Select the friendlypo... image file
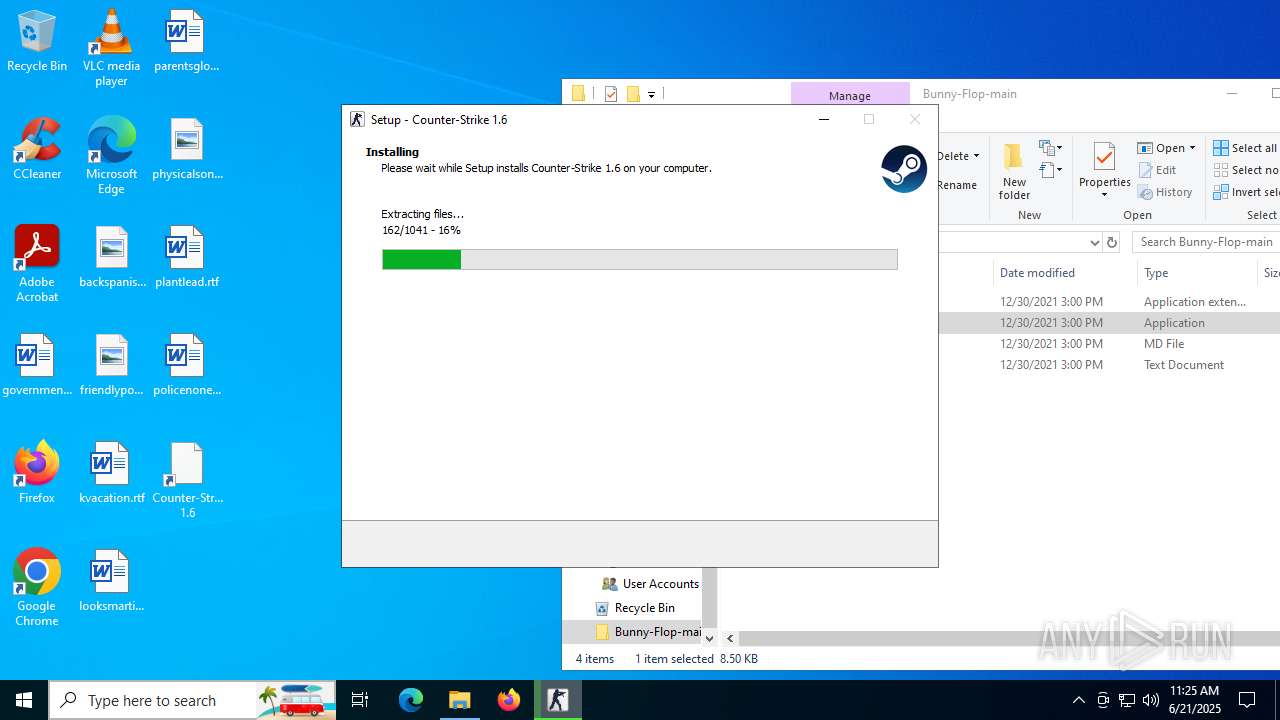This screenshot has height=720, width=1280. coord(112,366)
